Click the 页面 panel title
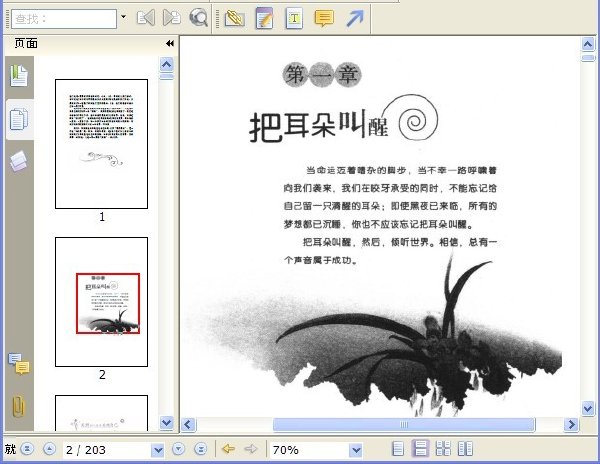600x464 pixels. point(26,43)
